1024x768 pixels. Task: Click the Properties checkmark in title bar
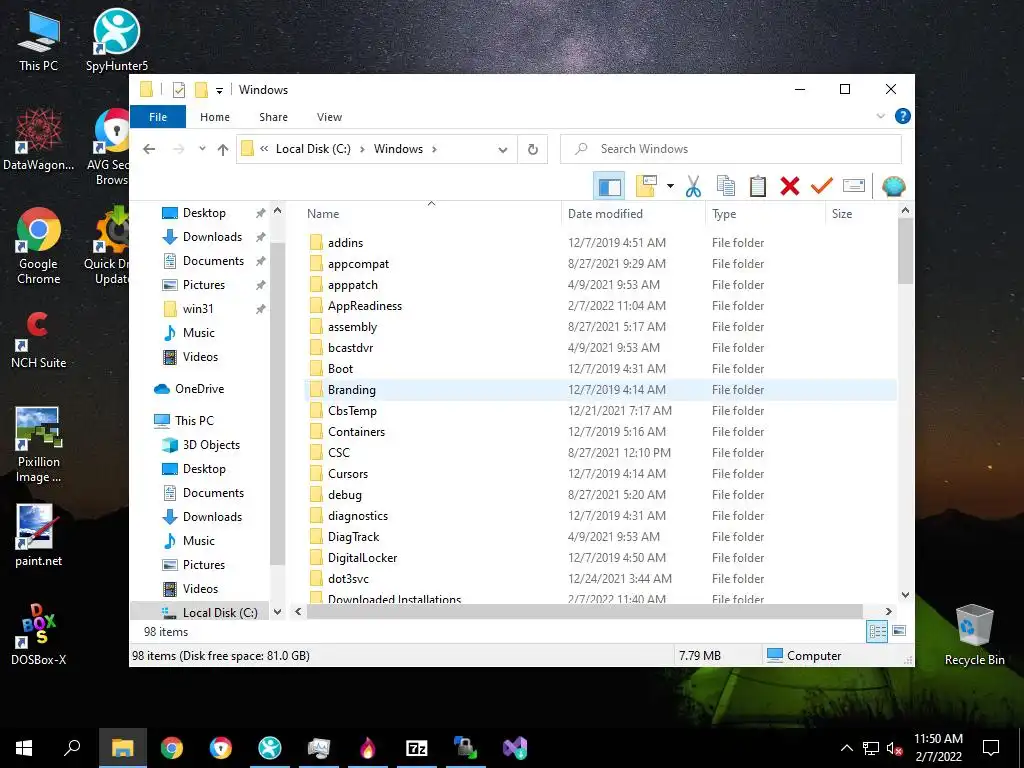click(179, 90)
